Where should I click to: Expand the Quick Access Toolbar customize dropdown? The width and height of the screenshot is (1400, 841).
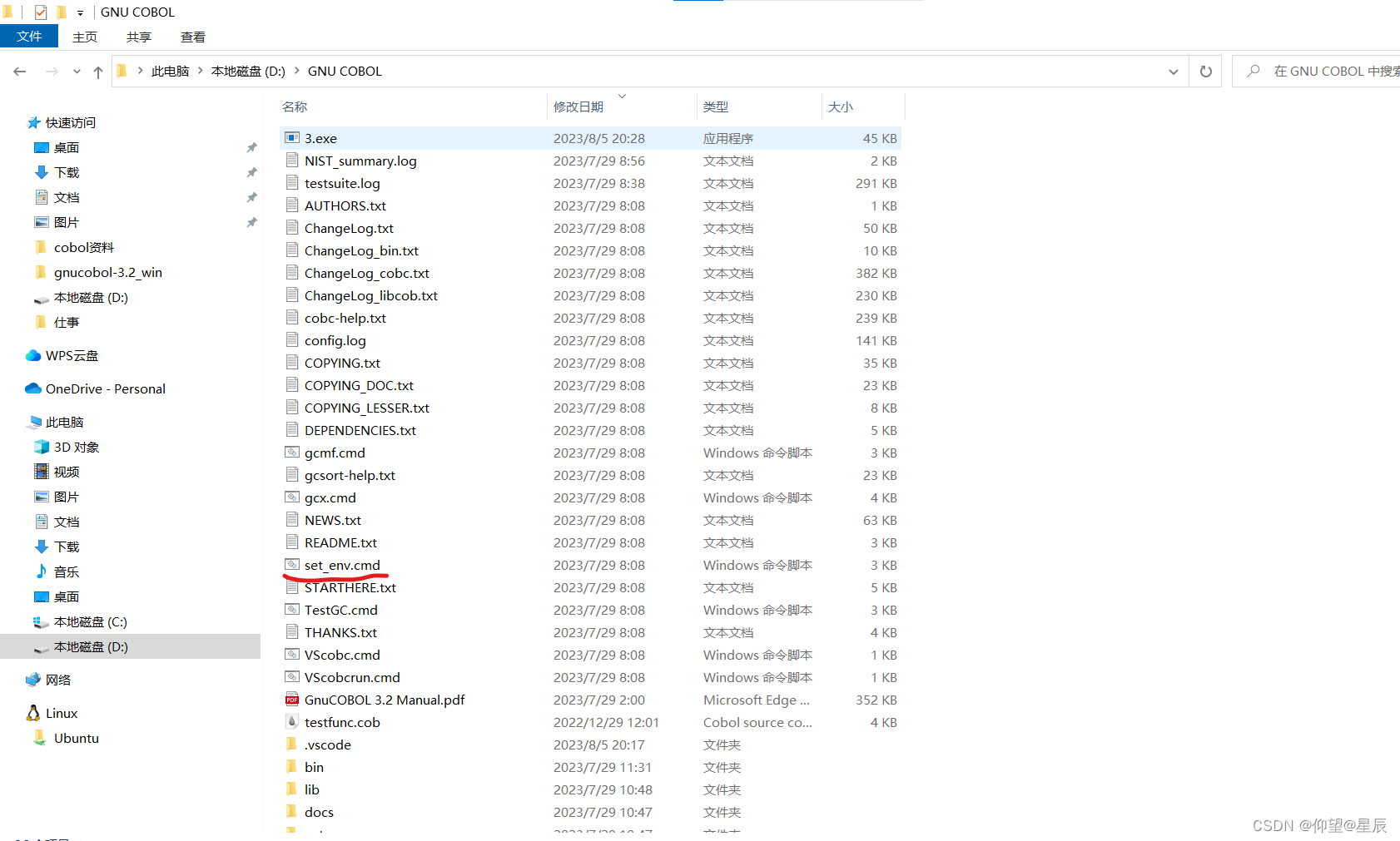tap(79, 12)
